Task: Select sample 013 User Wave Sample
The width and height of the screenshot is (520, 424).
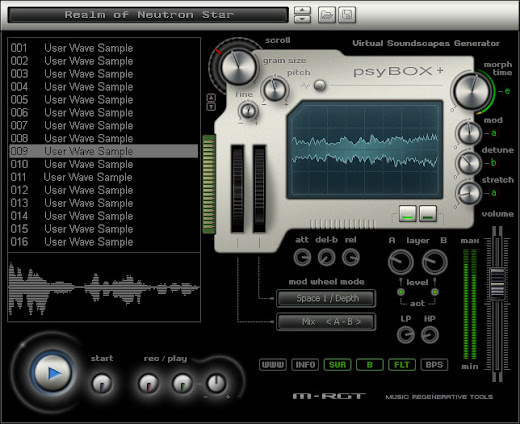Action: click(x=104, y=203)
